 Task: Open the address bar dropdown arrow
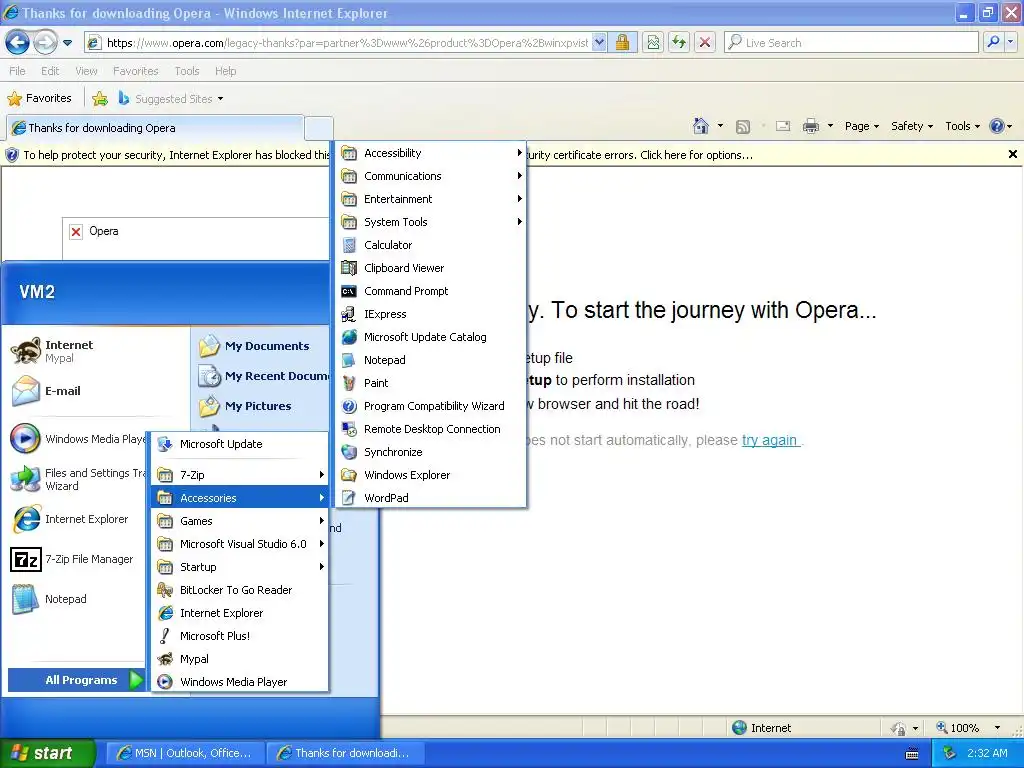pos(600,42)
